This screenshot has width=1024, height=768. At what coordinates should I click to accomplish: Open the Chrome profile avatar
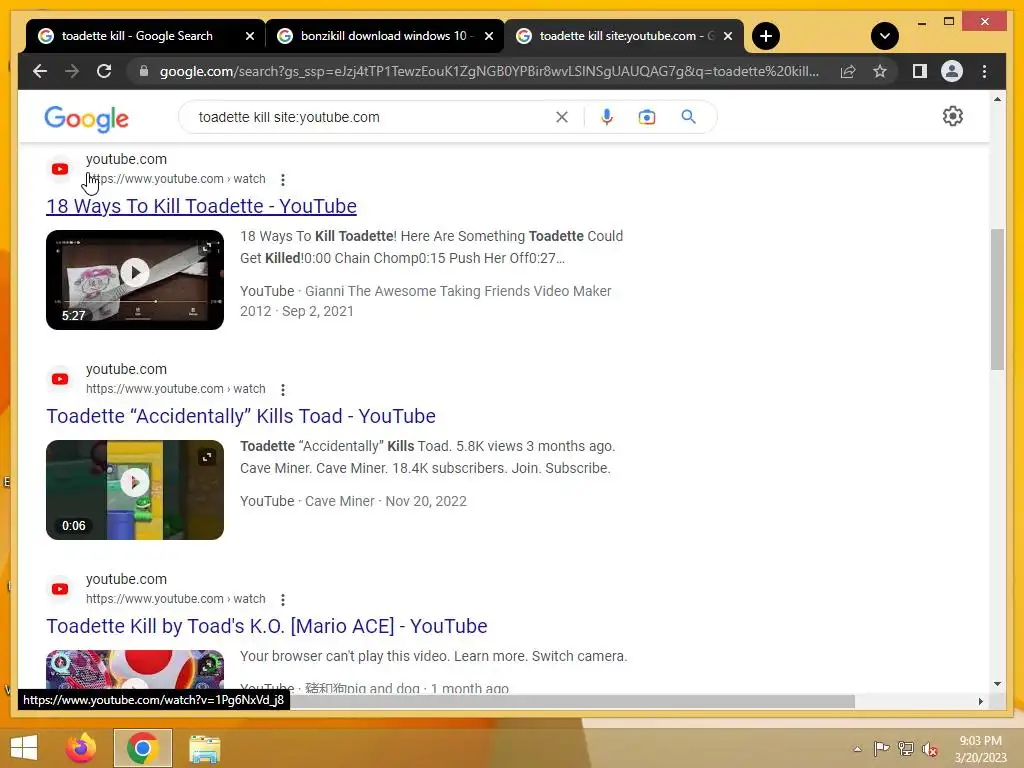(x=952, y=71)
